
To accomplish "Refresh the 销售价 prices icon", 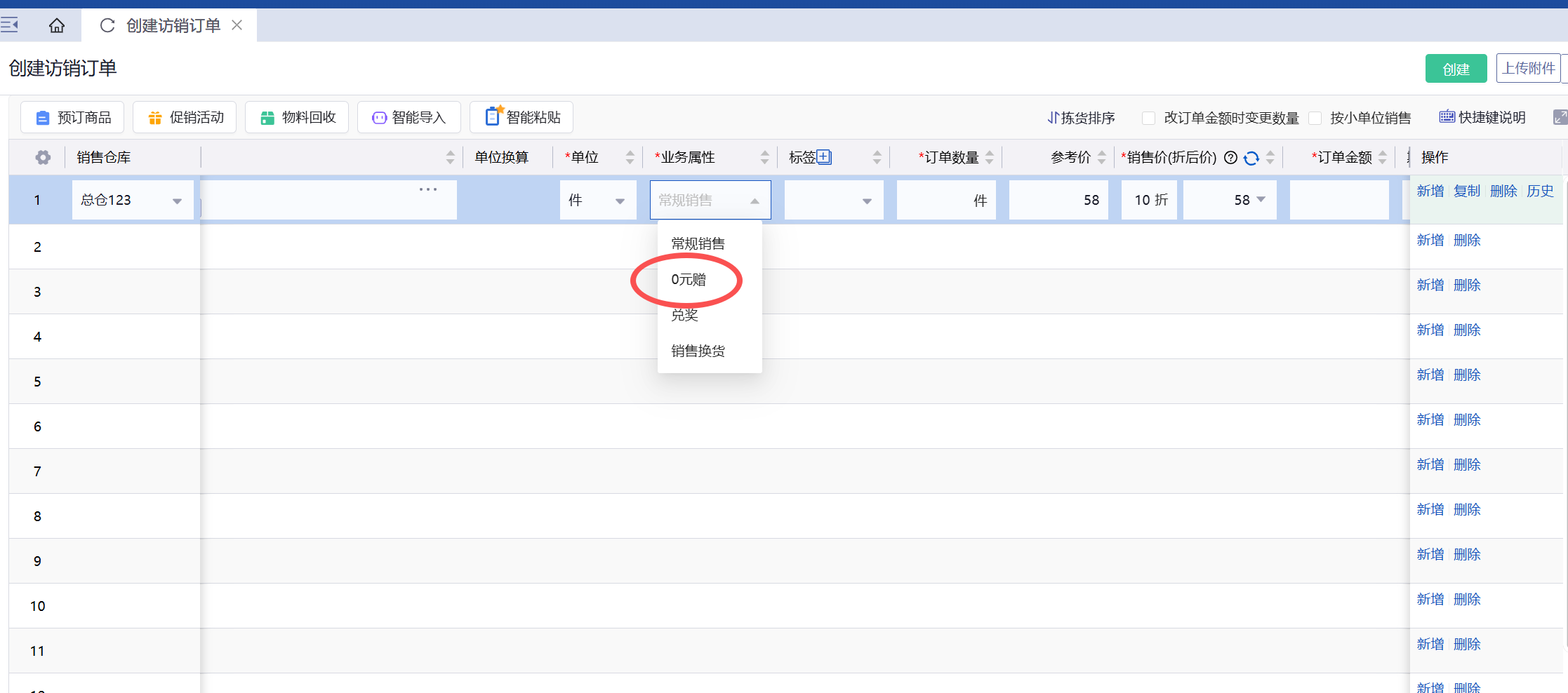I will pyautogui.click(x=1251, y=158).
